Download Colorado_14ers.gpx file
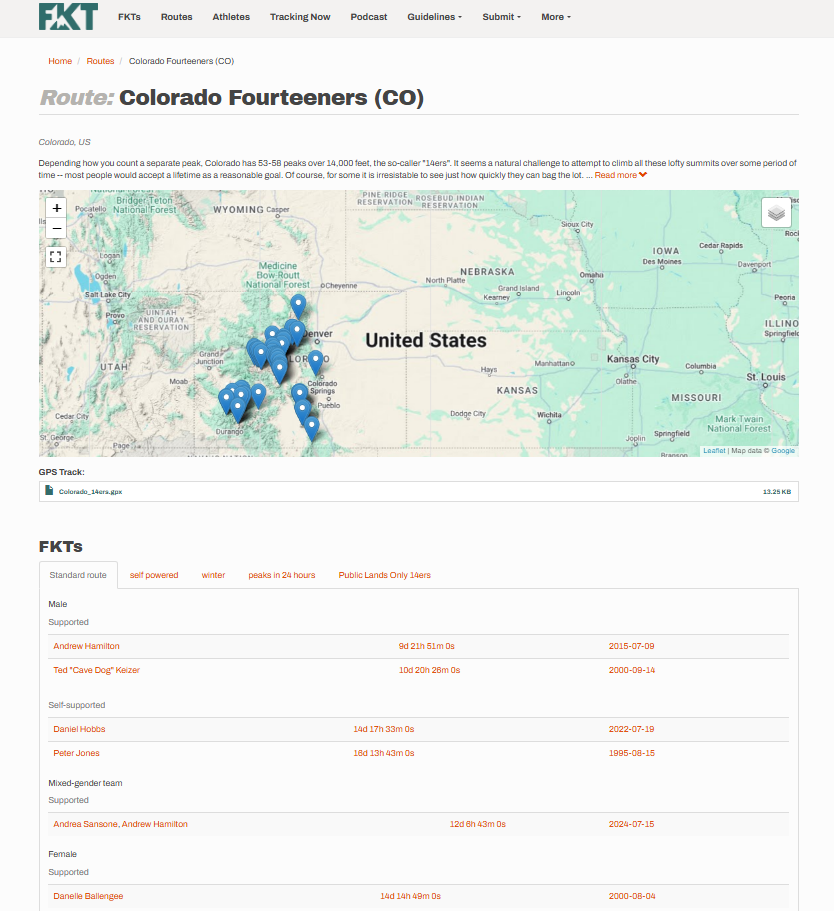Screen dimensions: 834x911 pyautogui.click(x=91, y=492)
